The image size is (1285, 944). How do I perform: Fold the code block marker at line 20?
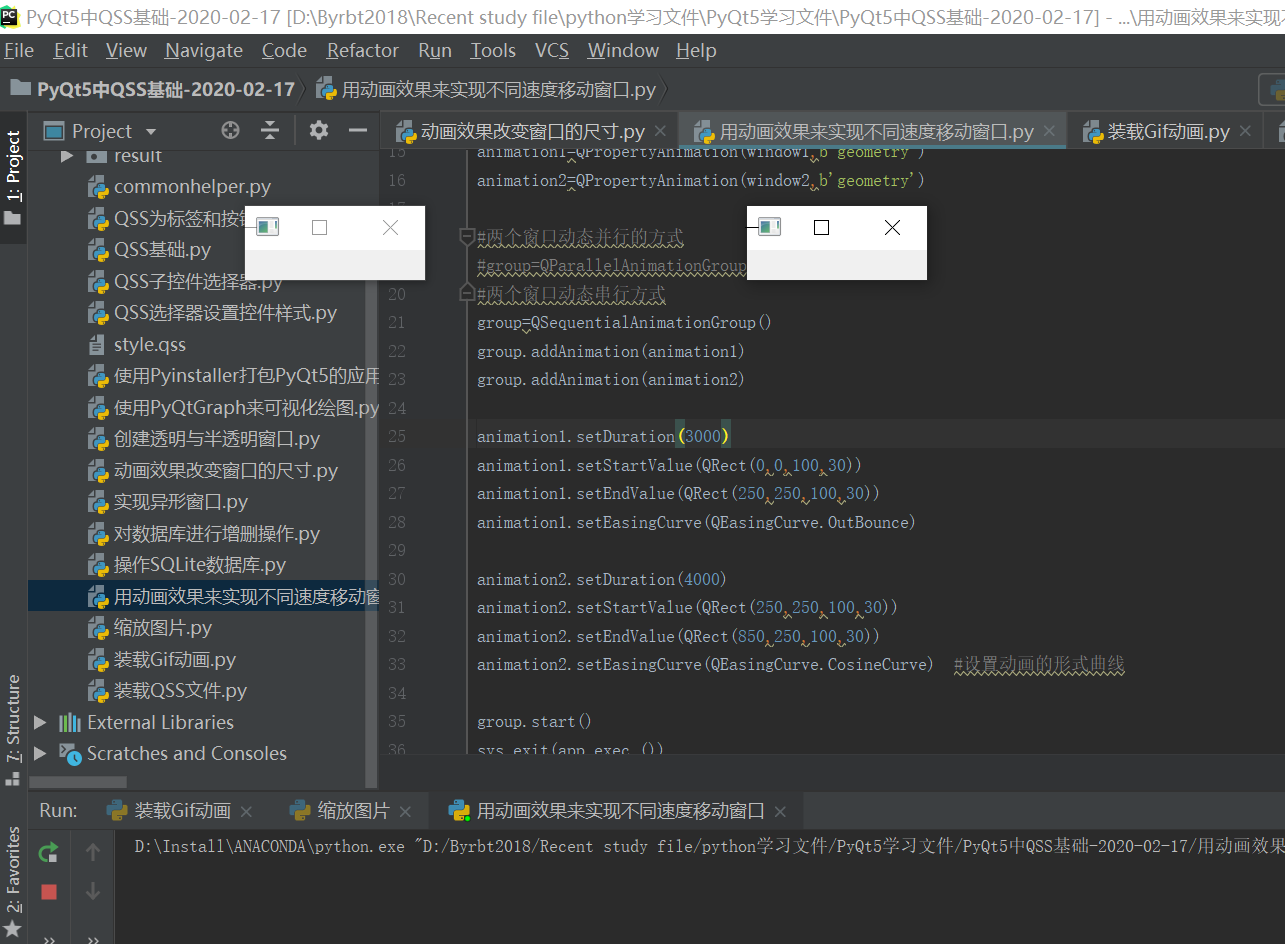click(x=466, y=293)
